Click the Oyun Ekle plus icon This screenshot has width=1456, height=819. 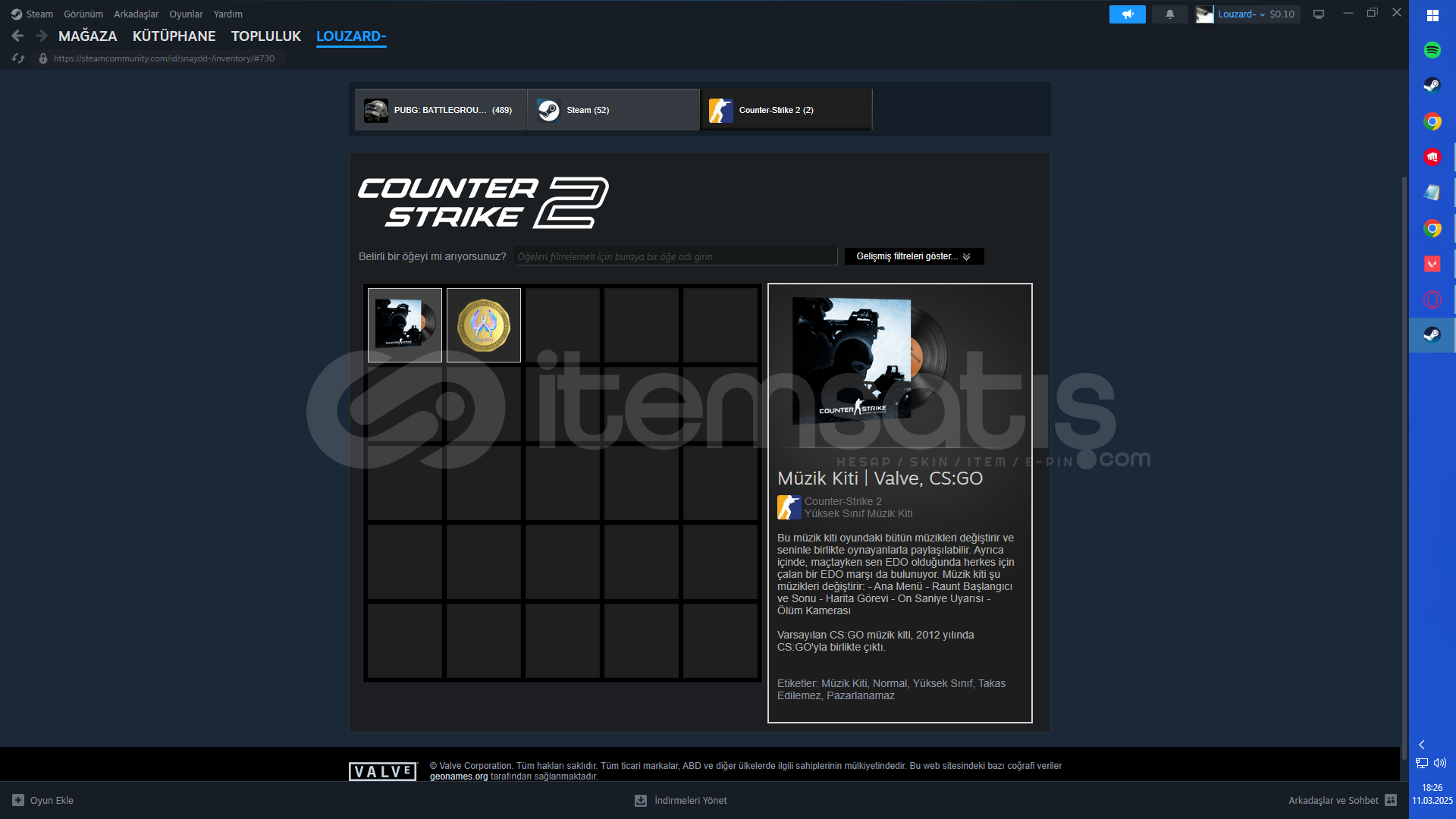pyautogui.click(x=18, y=800)
